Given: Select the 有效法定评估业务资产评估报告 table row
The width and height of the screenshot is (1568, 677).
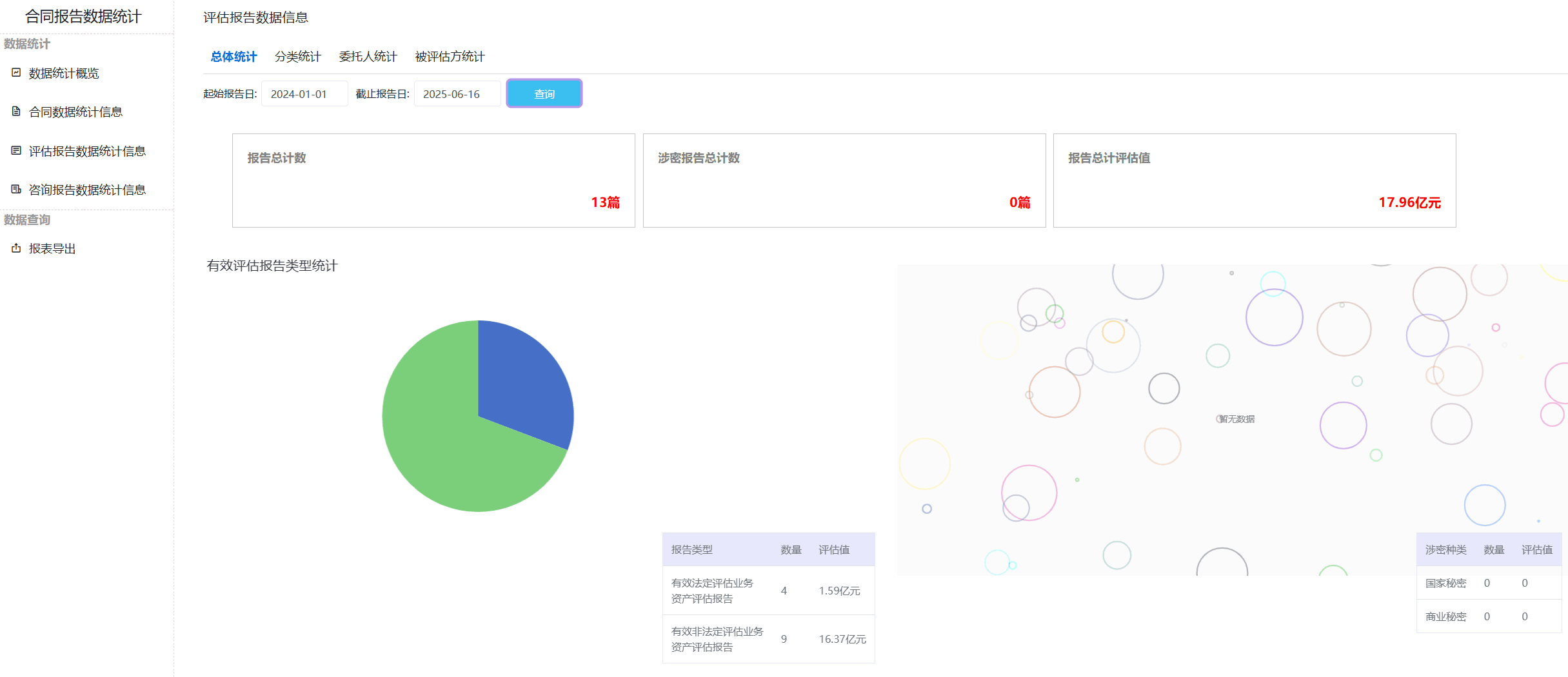Looking at the screenshot, I should pyautogui.click(x=768, y=591).
